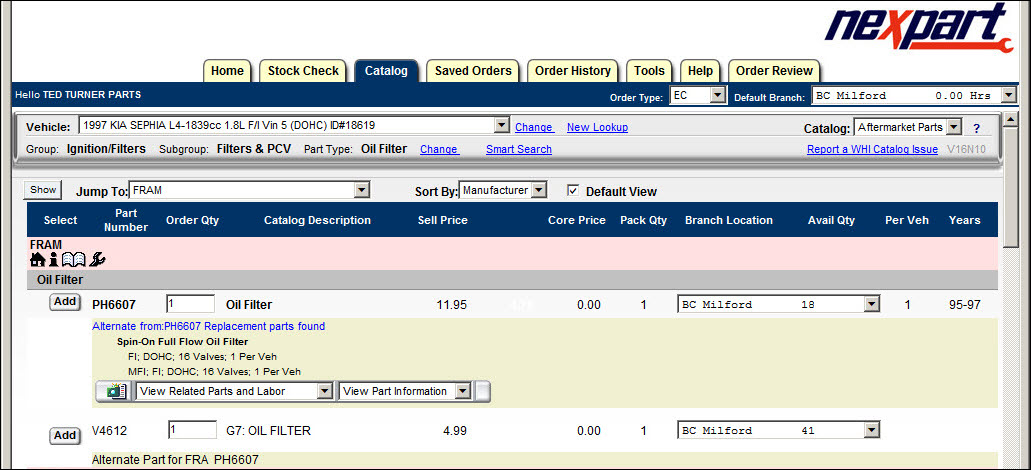Open the Smart Search link
The image size is (1031, 470).
(x=519, y=149)
